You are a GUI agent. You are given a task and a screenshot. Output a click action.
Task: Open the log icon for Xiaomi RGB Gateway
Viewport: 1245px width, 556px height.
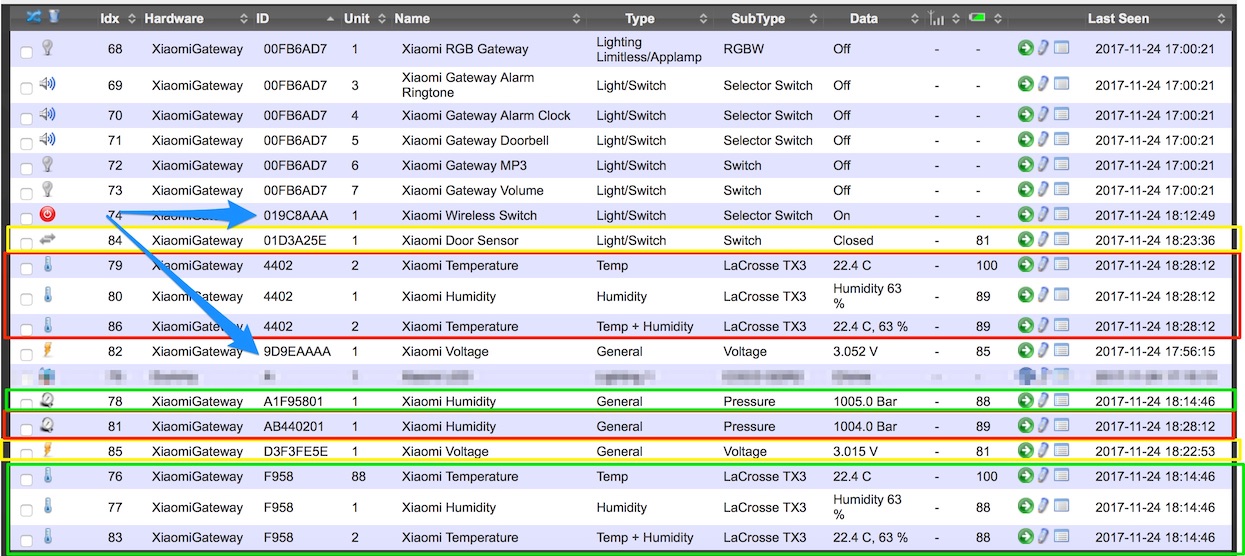(x=1061, y=48)
